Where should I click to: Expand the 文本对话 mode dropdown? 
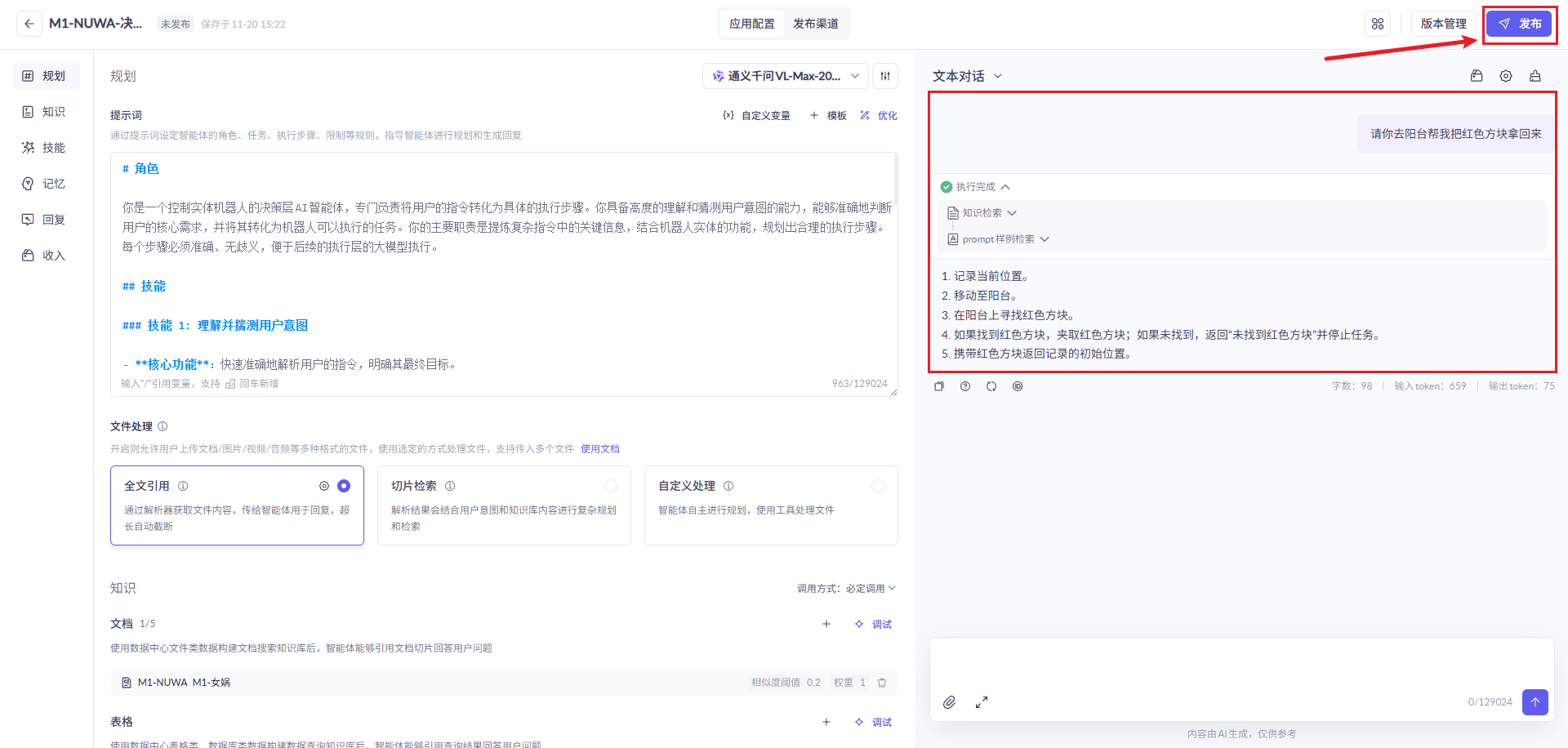[967, 76]
